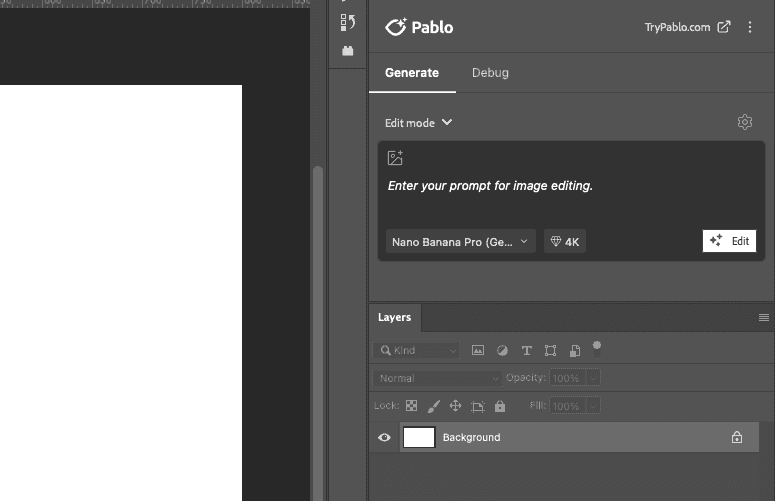
Task: Open the Kind filter dropdown
Action: [x=416, y=351]
